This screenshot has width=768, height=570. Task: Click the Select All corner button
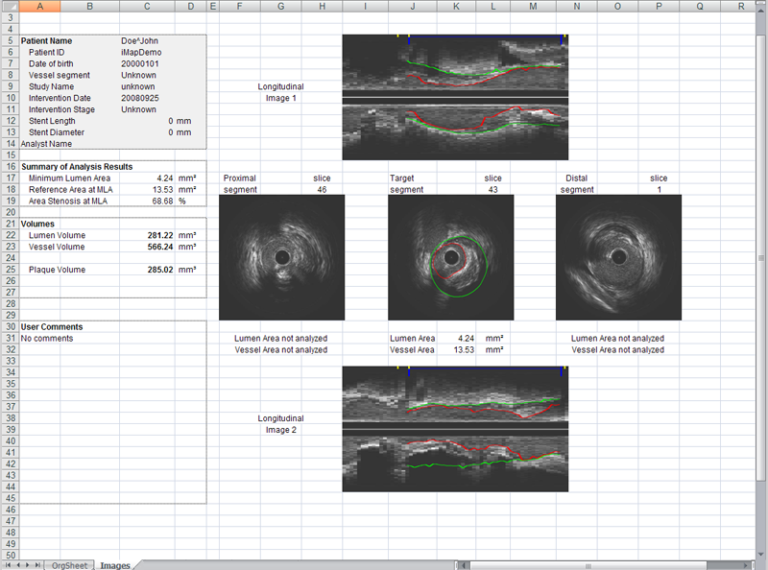[x=8, y=6]
